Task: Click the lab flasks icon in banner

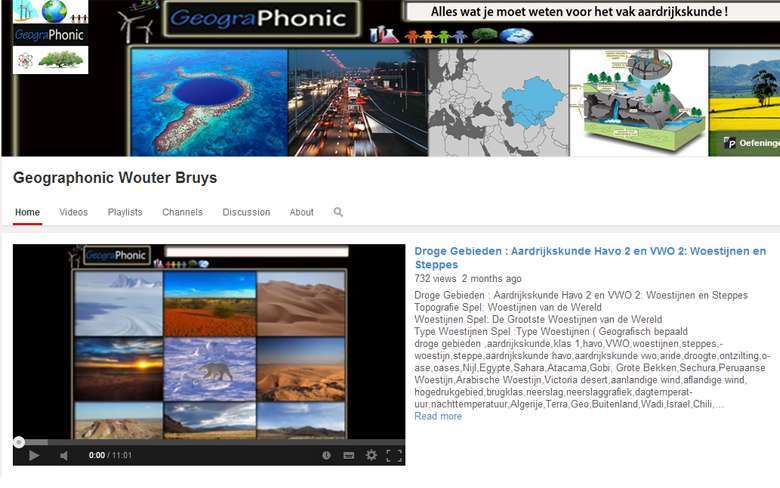Action: coord(384,35)
